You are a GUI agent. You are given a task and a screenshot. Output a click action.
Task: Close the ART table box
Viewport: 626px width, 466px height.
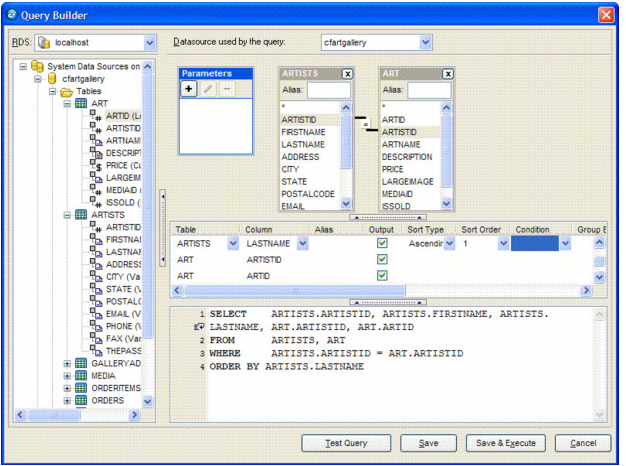(446, 73)
